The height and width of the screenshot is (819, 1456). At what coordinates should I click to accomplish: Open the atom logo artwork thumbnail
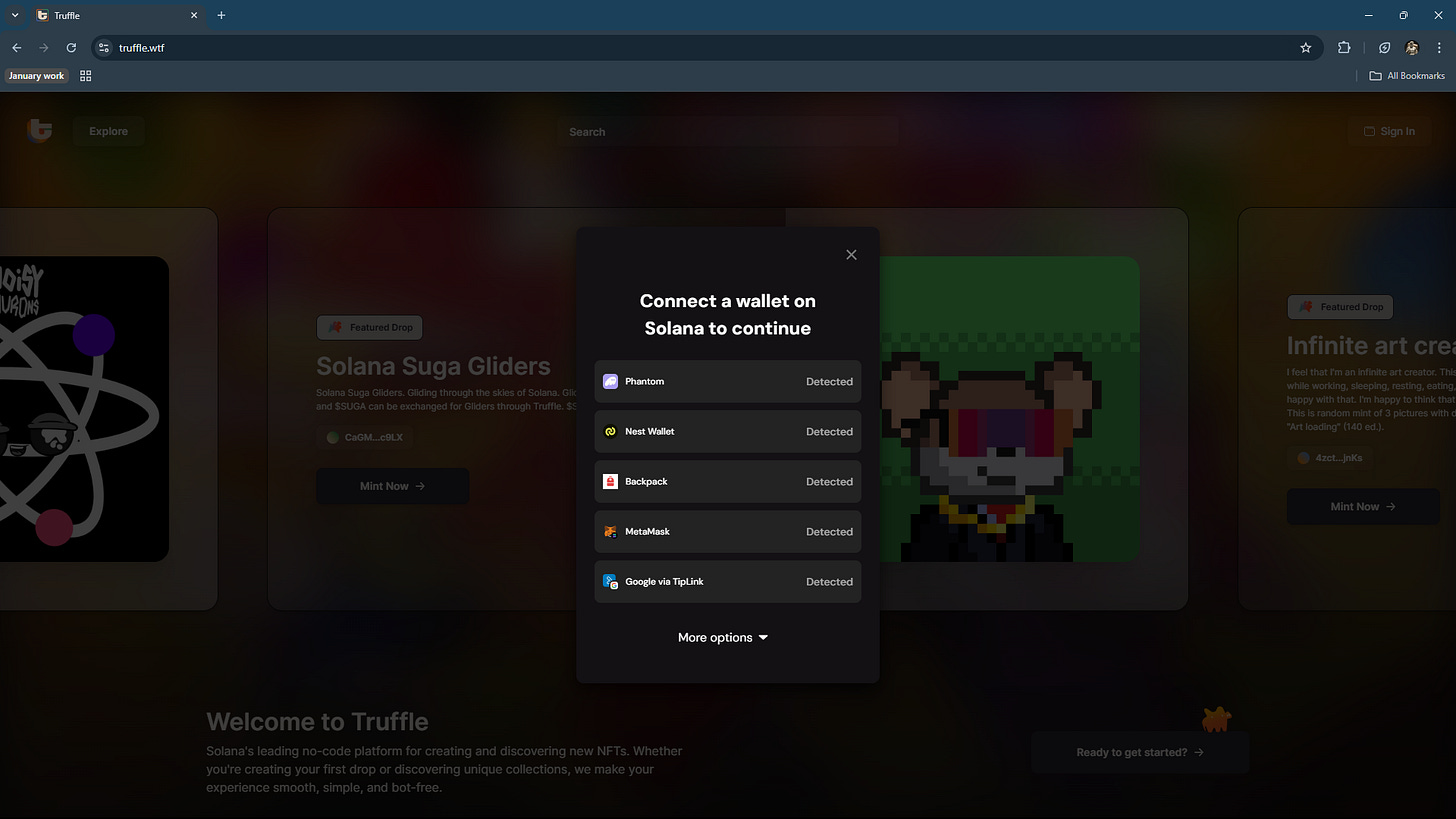coord(84,409)
